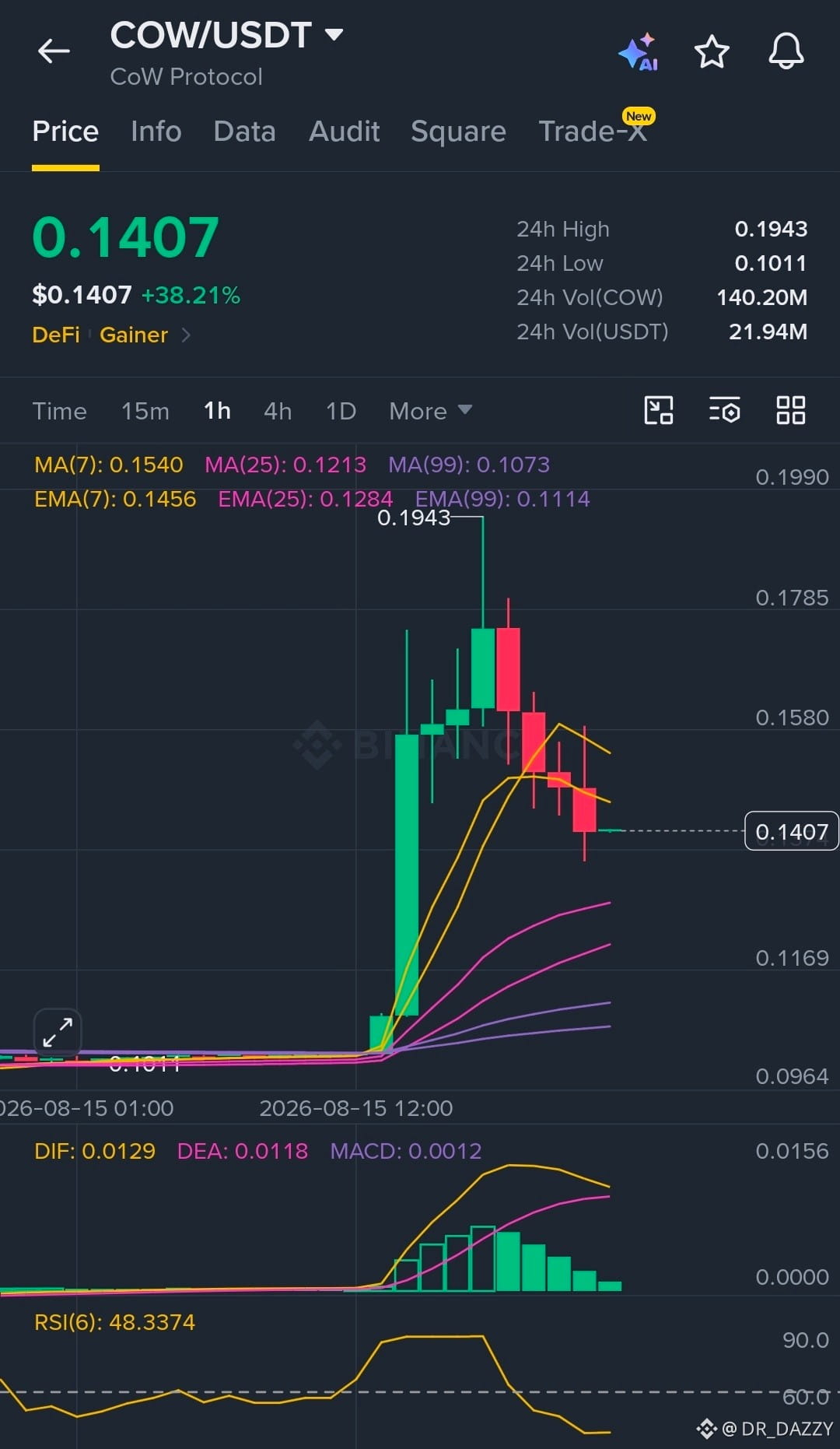840x1449 pixels.
Task: Click the EMA(7): 0.1456 indicator label
Action: (115, 499)
